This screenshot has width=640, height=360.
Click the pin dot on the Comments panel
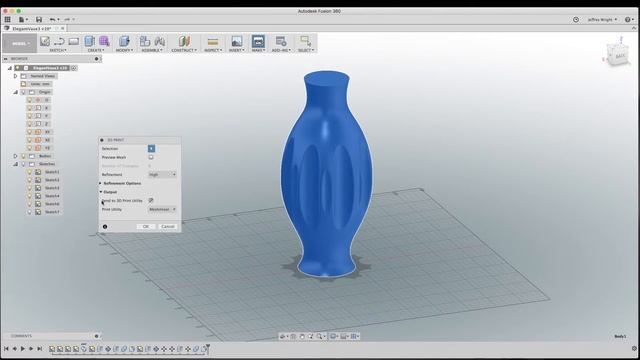tap(97, 336)
